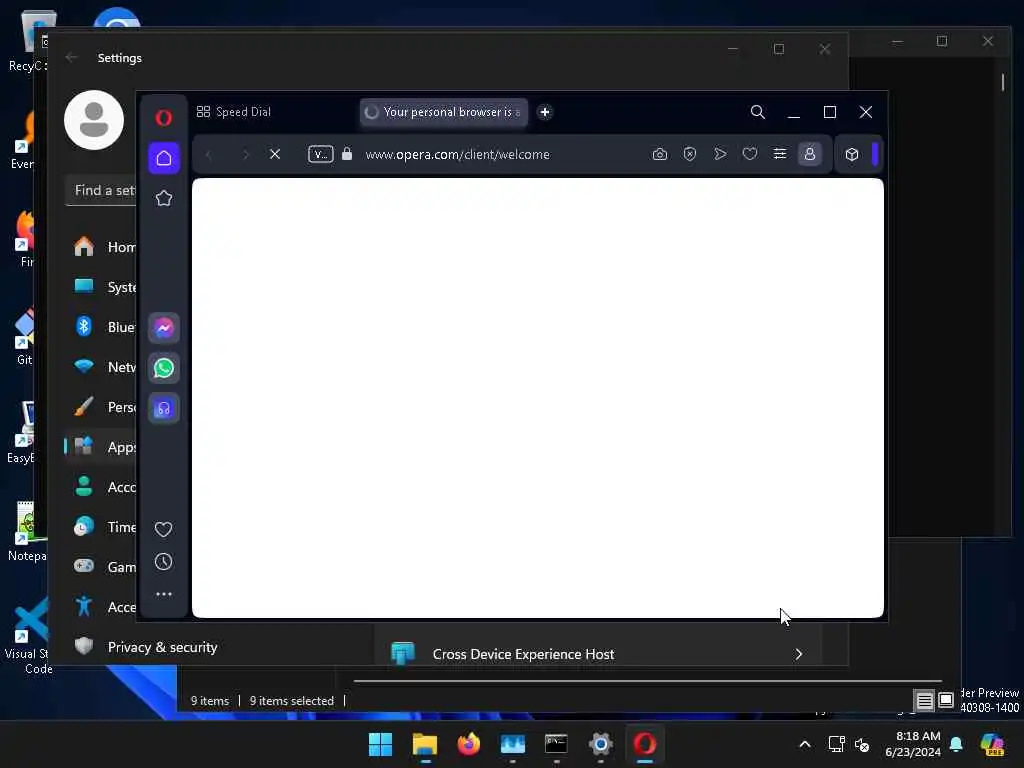Expand Cross Device Experience Host chevron

click(798, 654)
